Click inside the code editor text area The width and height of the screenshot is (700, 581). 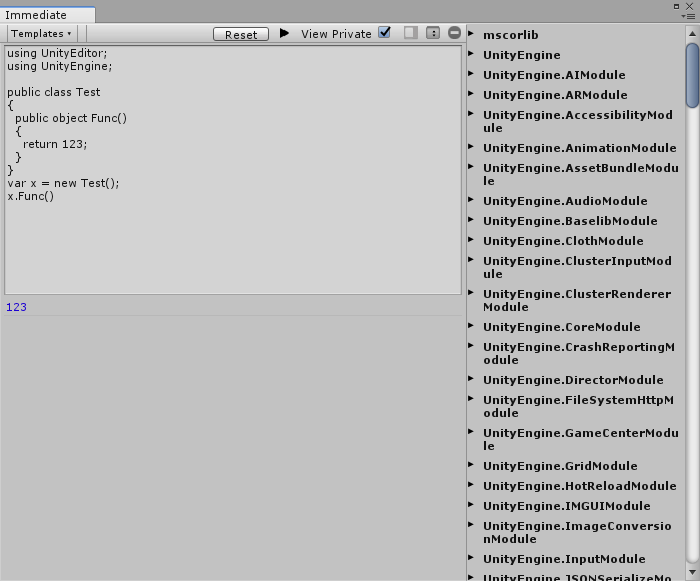coord(233,170)
